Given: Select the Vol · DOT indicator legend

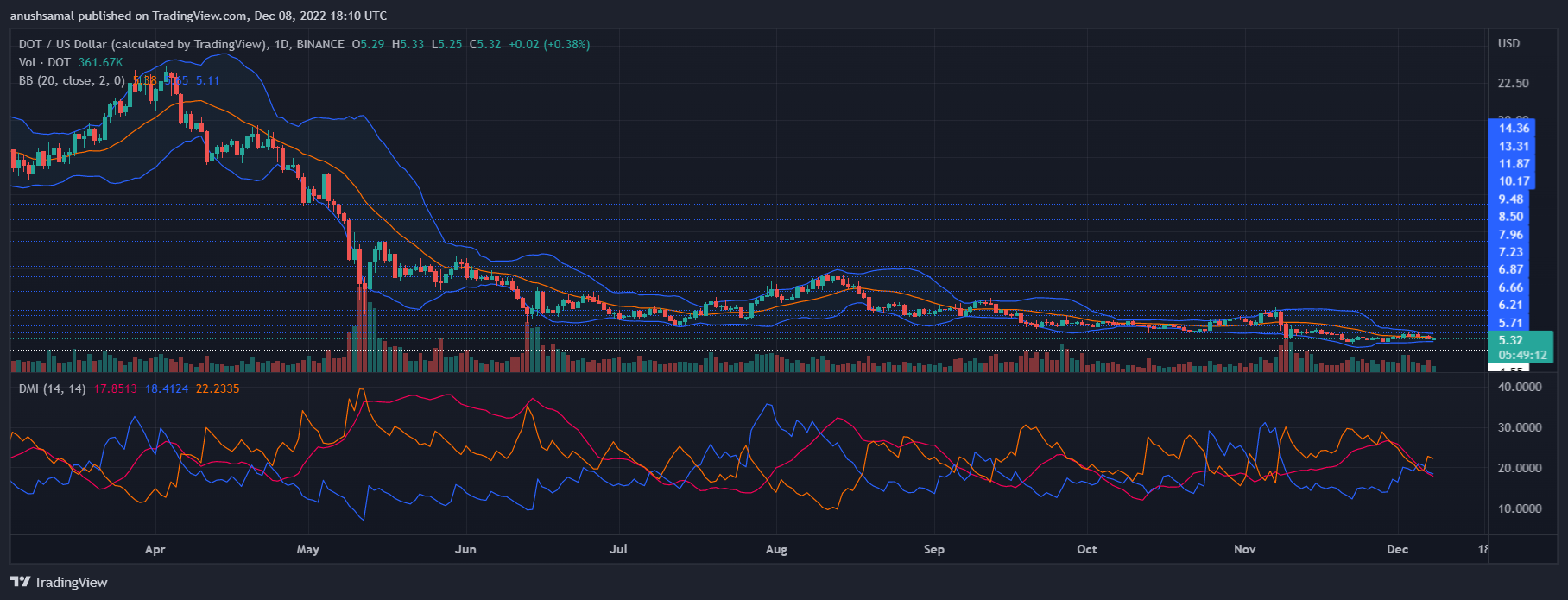Looking at the screenshot, I should click(45, 62).
